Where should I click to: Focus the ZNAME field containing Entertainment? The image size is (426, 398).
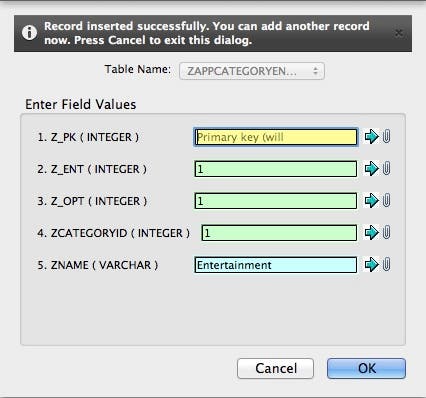click(x=276, y=265)
